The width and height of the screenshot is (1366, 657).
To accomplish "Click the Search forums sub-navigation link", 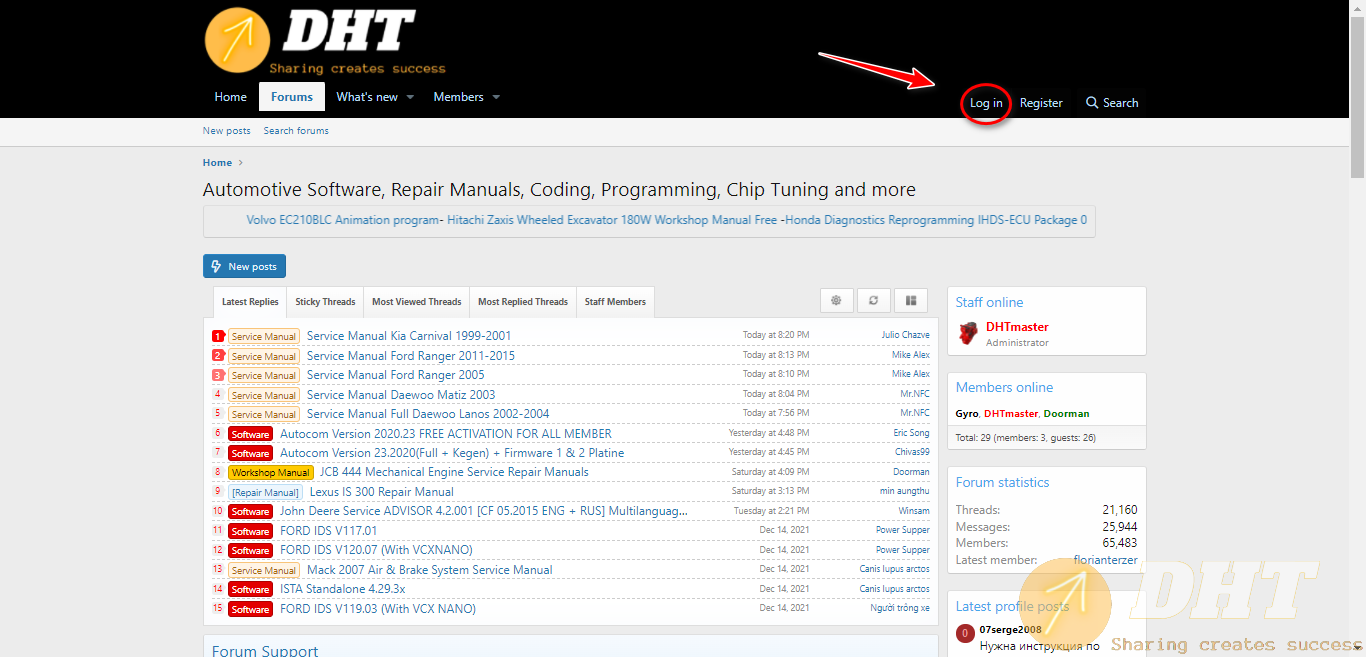I will (296, 131).
